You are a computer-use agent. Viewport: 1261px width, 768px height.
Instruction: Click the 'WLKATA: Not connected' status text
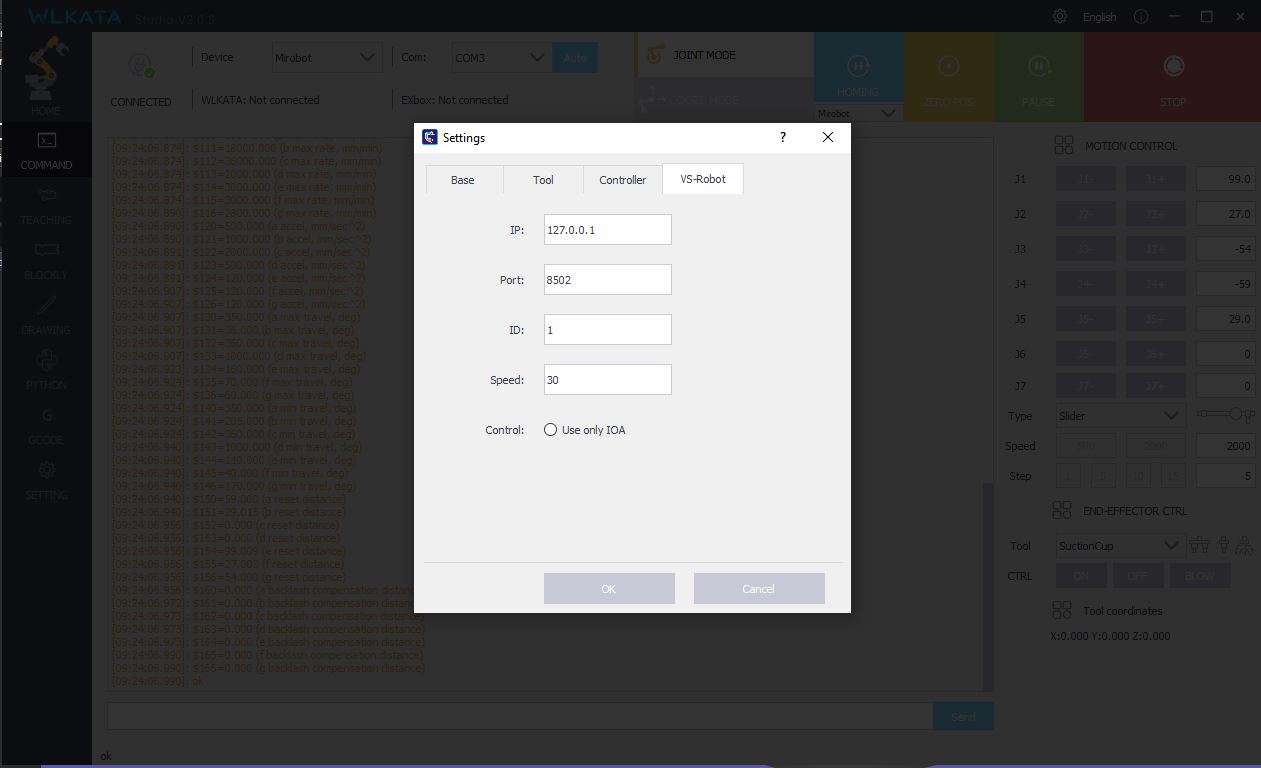pyautogui.click(x=260, y=100)
